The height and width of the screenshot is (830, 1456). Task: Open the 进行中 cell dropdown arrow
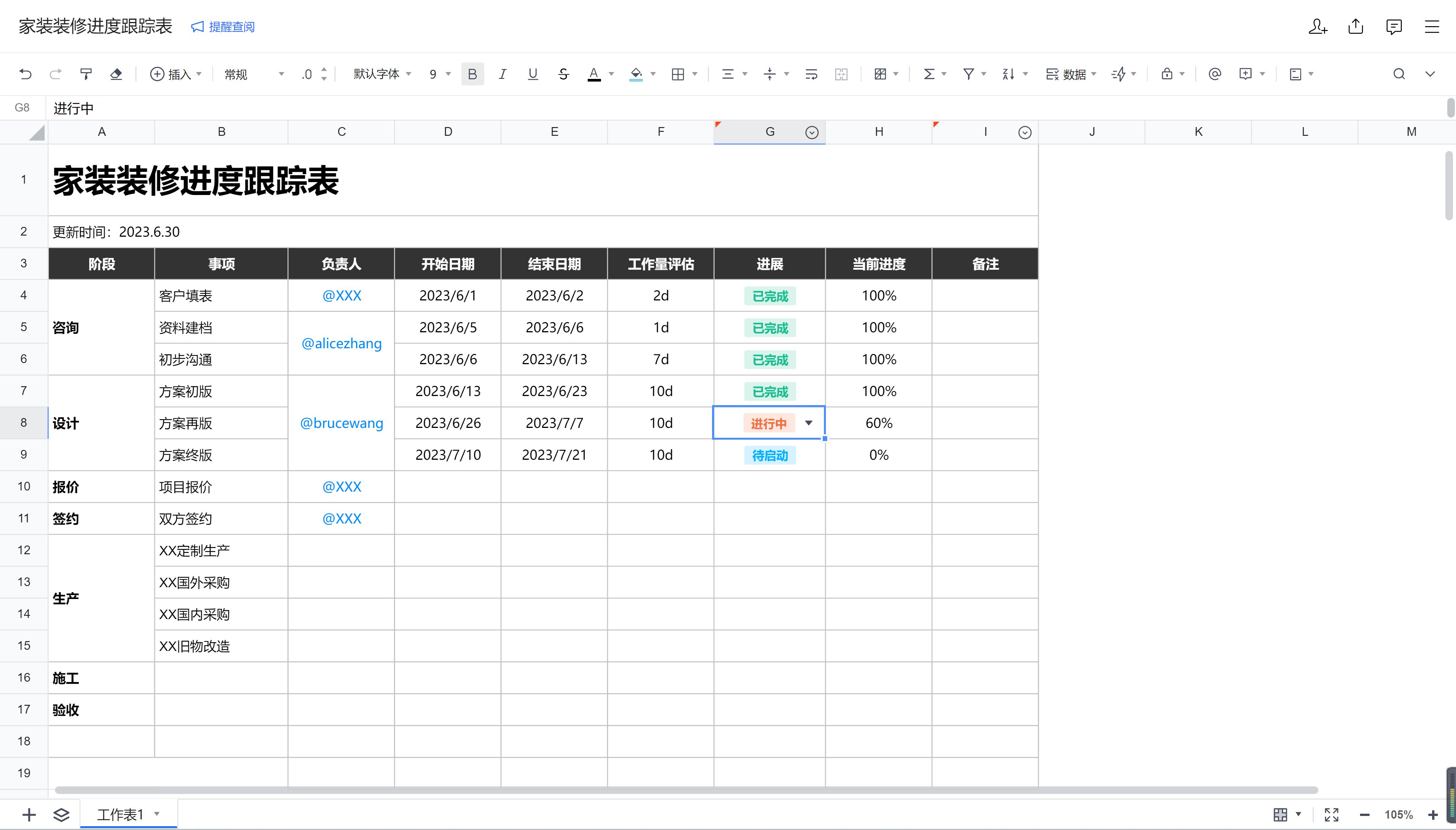pyautogui.click(x=809, y=423)
